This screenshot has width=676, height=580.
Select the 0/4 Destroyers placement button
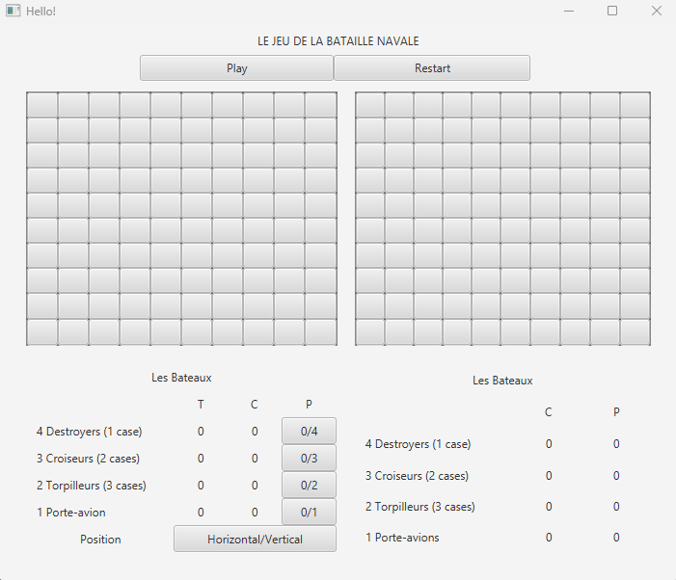(x=309, y=431)
